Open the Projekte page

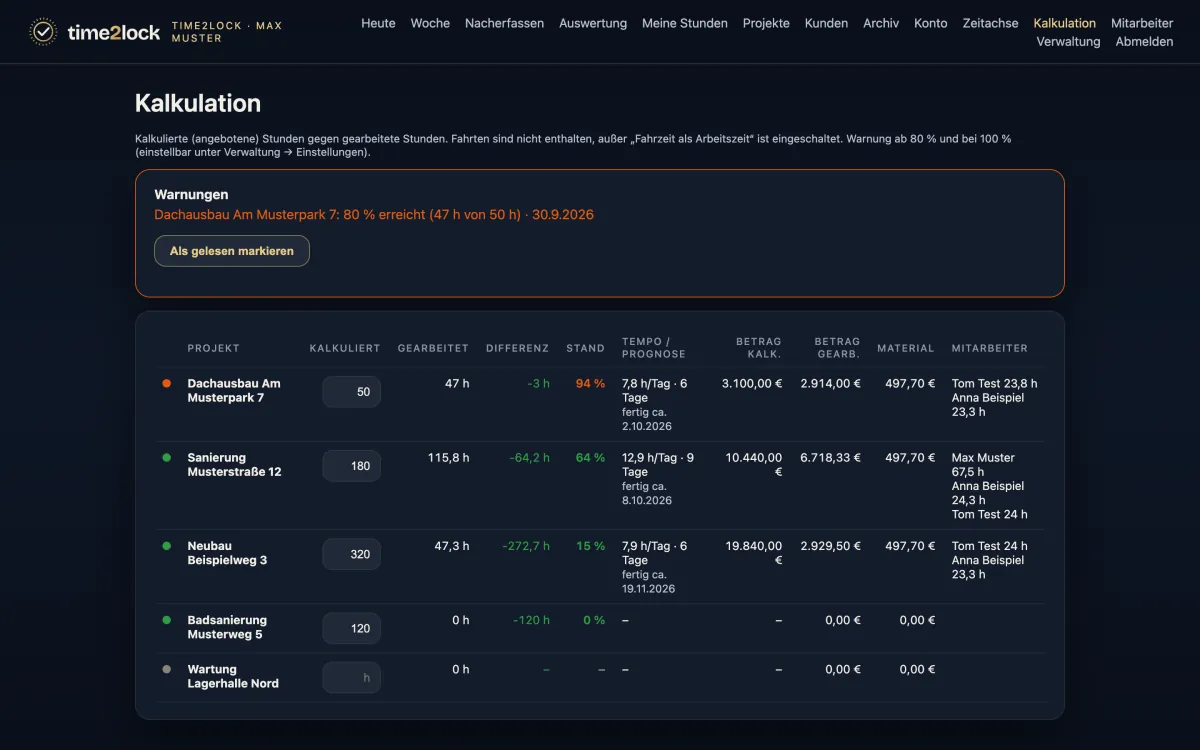pyautogui.click(x=766, y=23)
